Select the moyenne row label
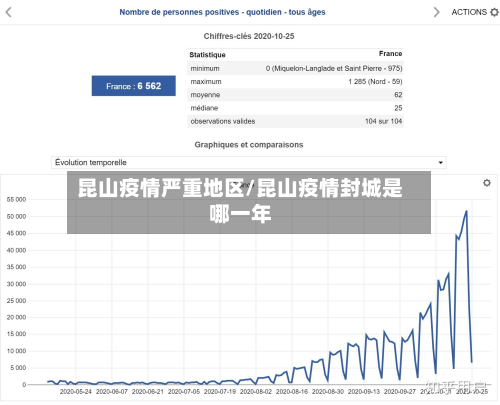This screenshot has width=500, height=405. 205,95
